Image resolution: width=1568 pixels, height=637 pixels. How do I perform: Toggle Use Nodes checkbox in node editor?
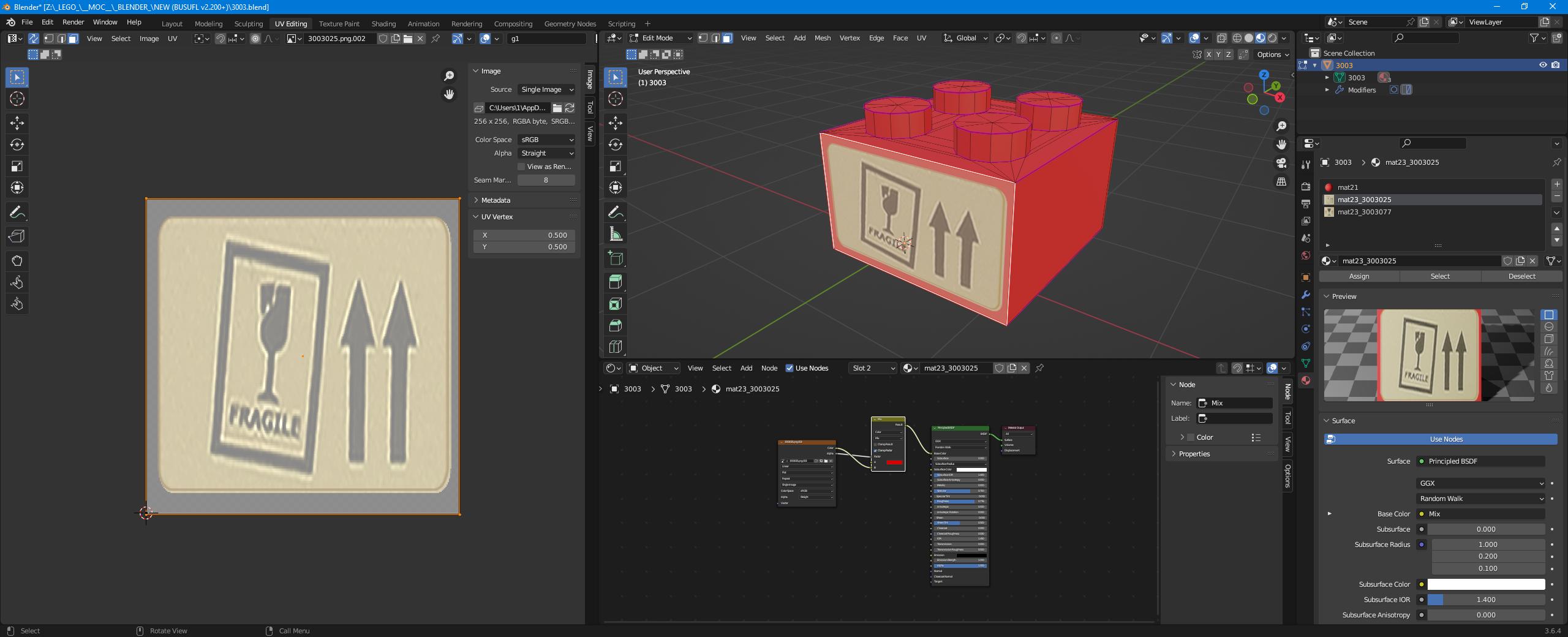coord(790,368)
